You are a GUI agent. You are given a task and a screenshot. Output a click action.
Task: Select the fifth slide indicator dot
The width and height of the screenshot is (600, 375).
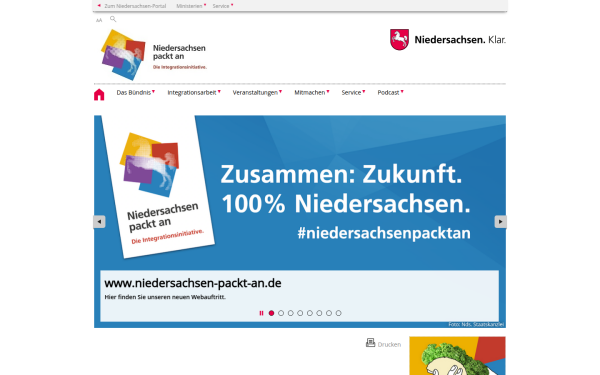310,313
